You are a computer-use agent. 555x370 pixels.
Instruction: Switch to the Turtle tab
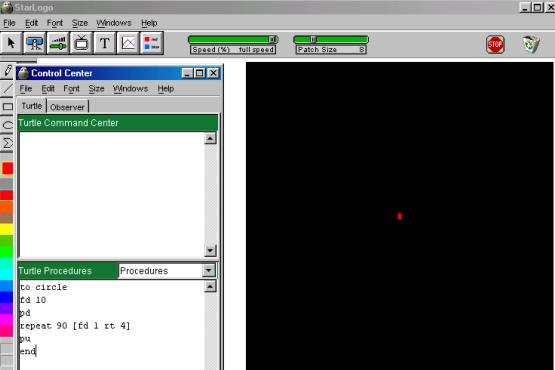(x=32, y=106)
